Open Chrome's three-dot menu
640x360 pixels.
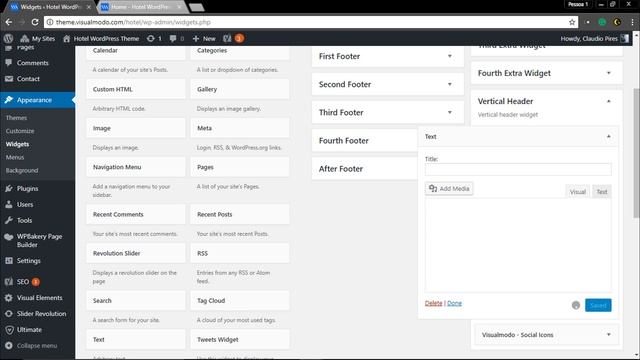tap(632, 22)
